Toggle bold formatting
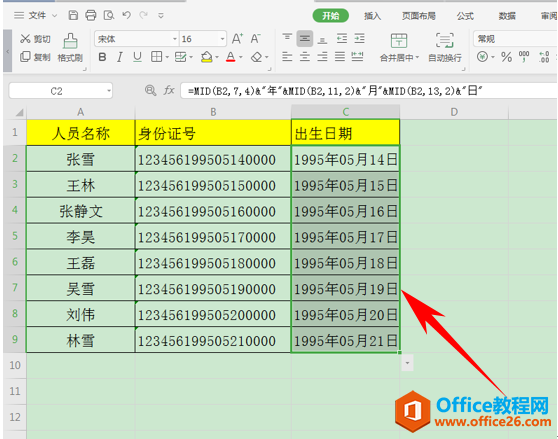558x439 pixels. (x=102, y=57)
